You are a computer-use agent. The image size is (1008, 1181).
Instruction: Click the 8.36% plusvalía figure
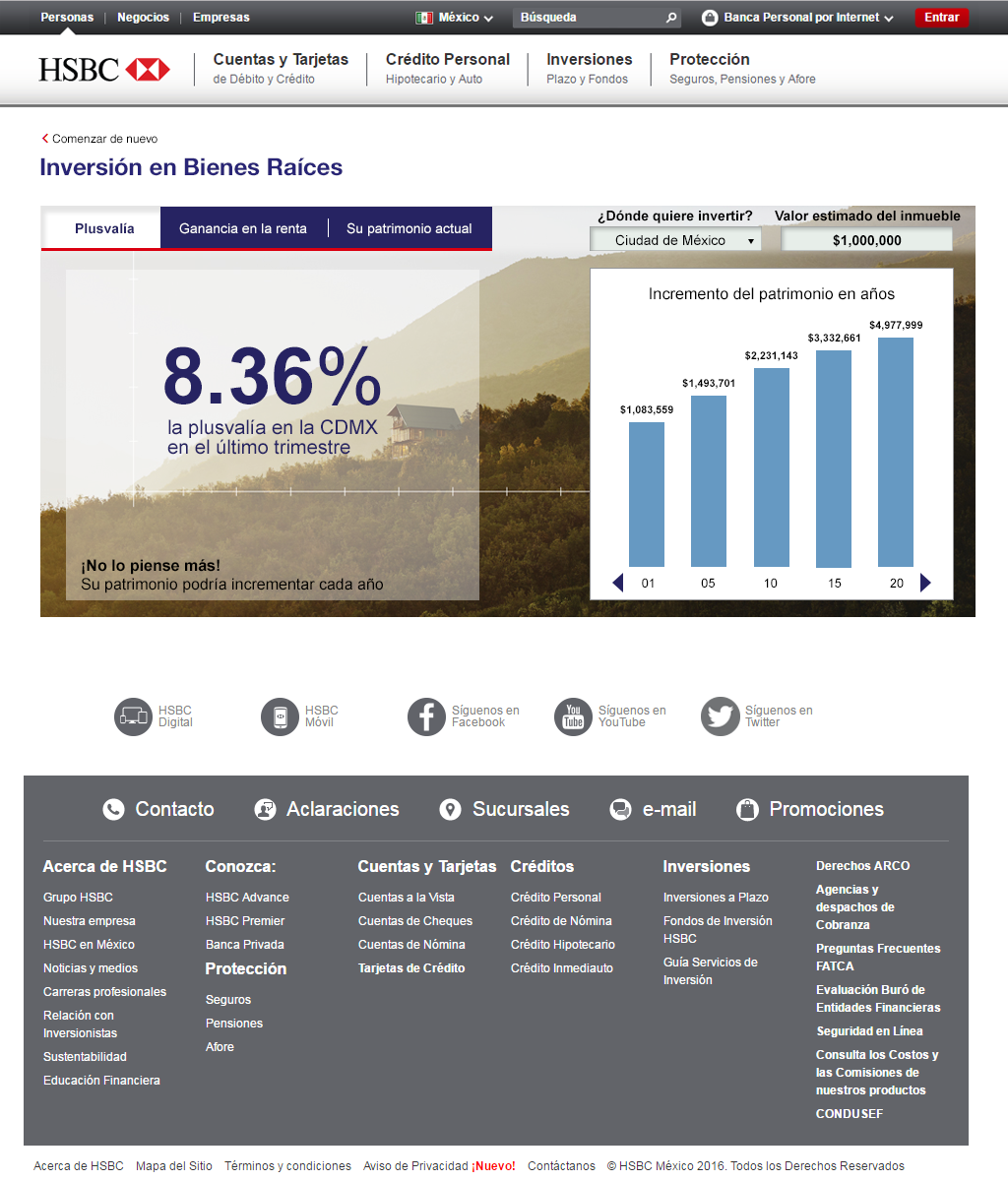coord(272,376)
